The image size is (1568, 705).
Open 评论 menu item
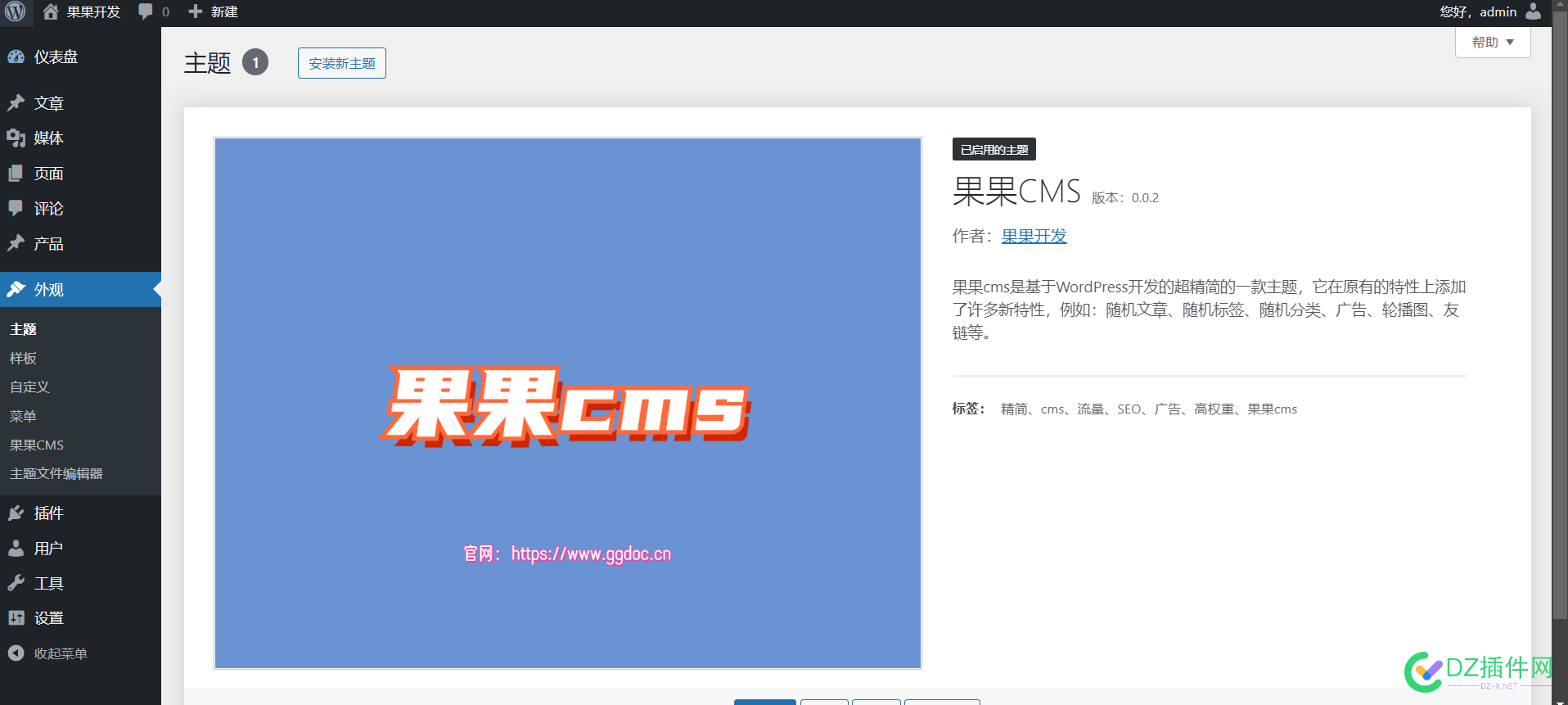click(x=80, y=208)
